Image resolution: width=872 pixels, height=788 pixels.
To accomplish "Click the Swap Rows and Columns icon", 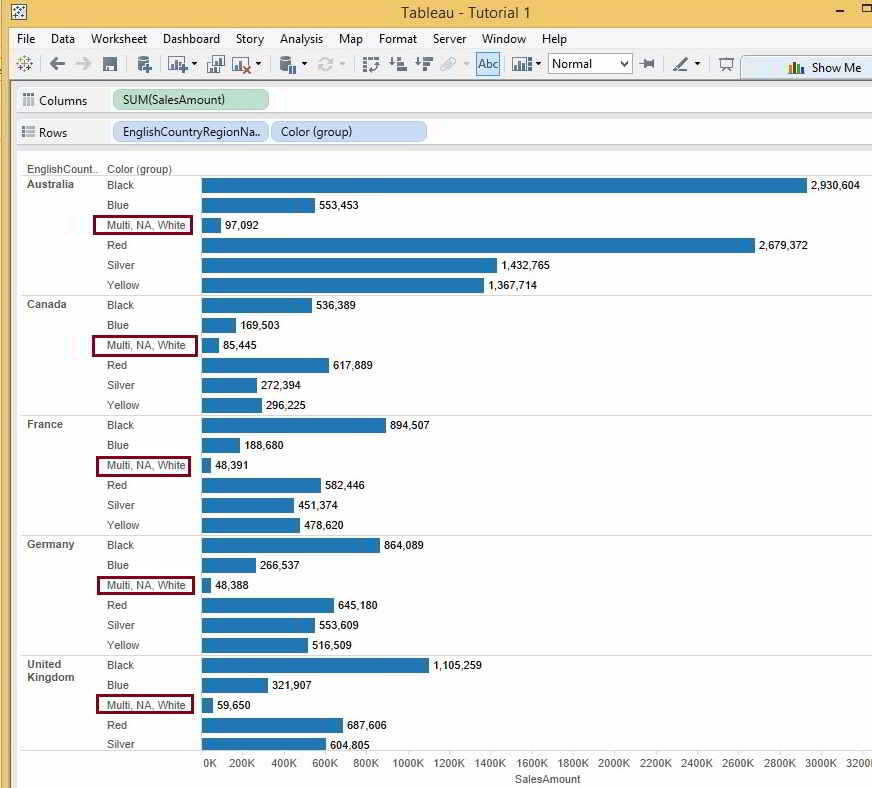I will click(371, 66).
